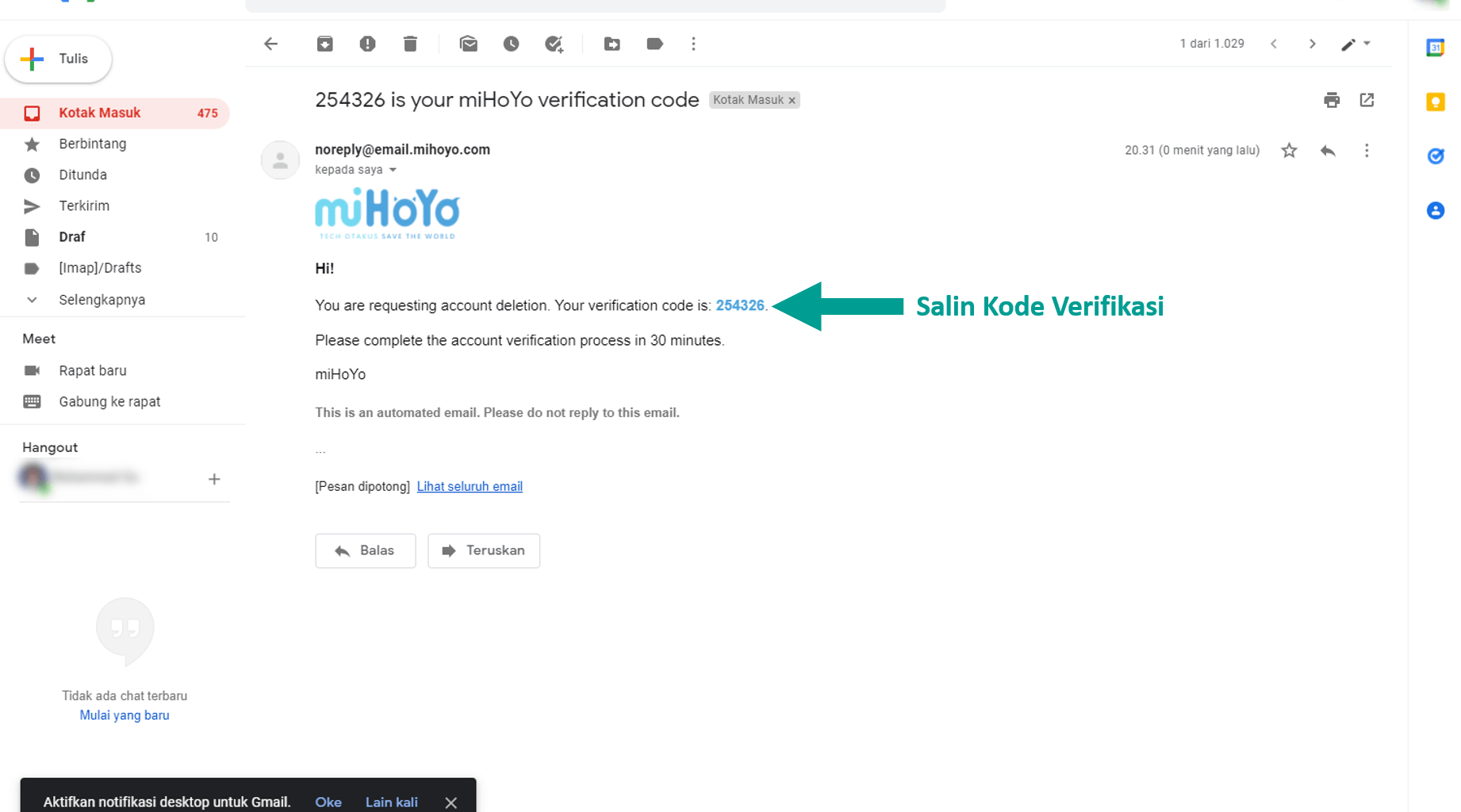
Task: Open the input tools pencil dropdown
Action: 1356,44
